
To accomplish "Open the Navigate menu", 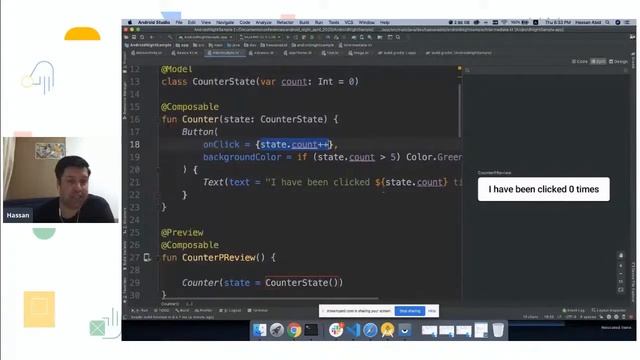I will 225,22.
